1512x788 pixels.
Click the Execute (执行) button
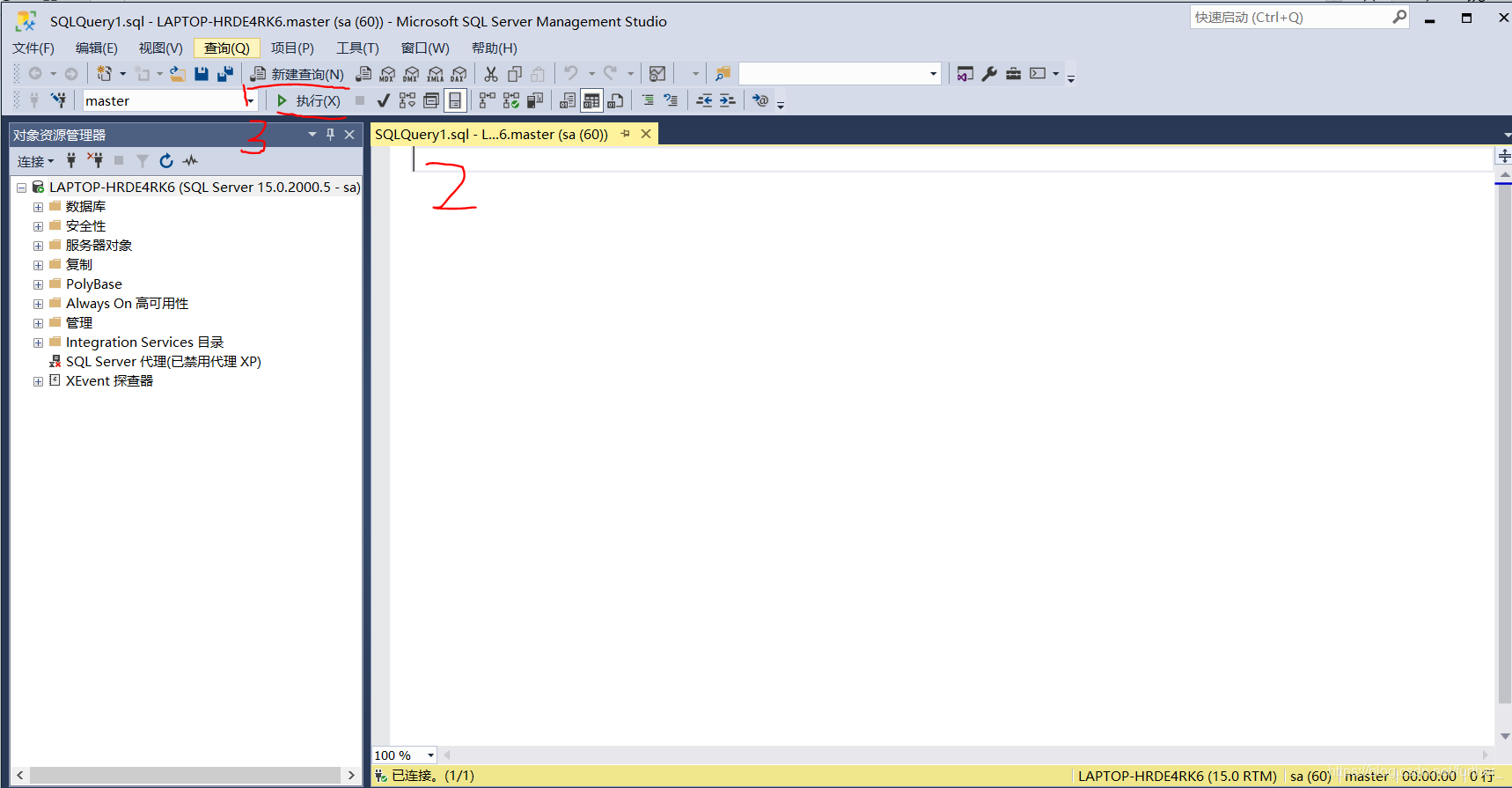308,100
